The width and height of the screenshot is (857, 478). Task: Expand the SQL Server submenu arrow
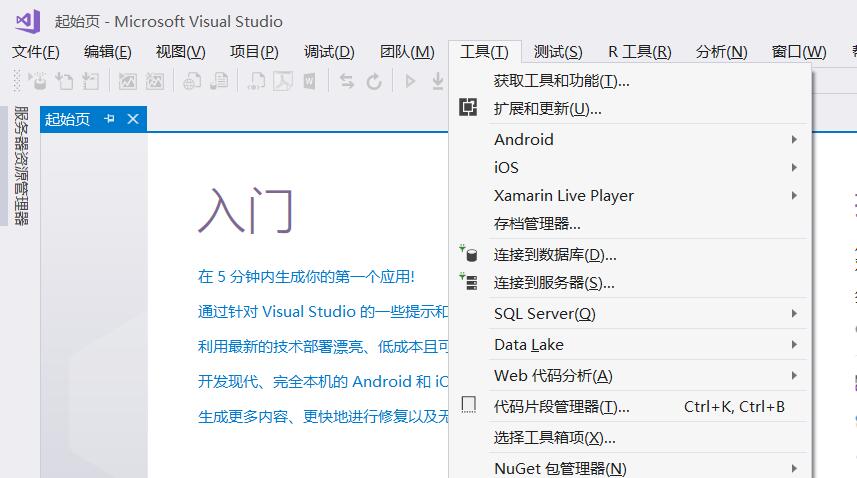tap(794, 314)
